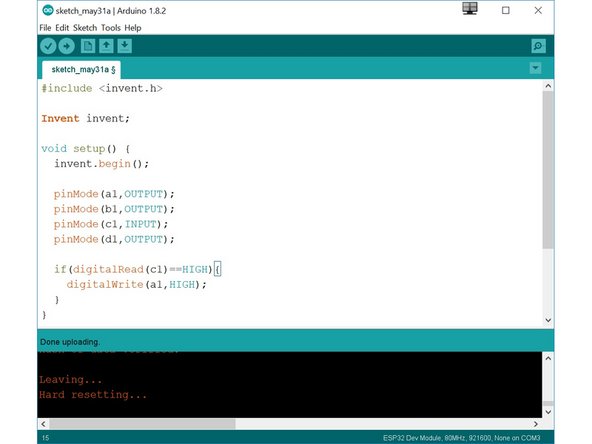Screen dimensions: 592x444
Task: Click console horizontal scroll right arrow
Action: (x=535, y=424)
